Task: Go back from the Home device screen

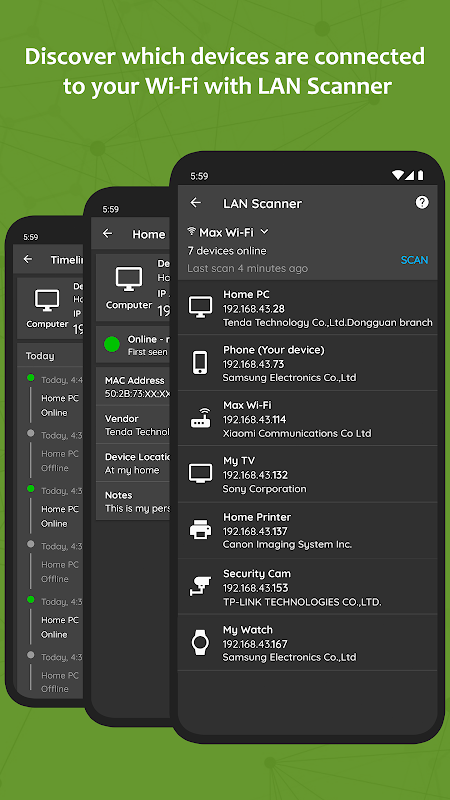Action: point(107,233)
